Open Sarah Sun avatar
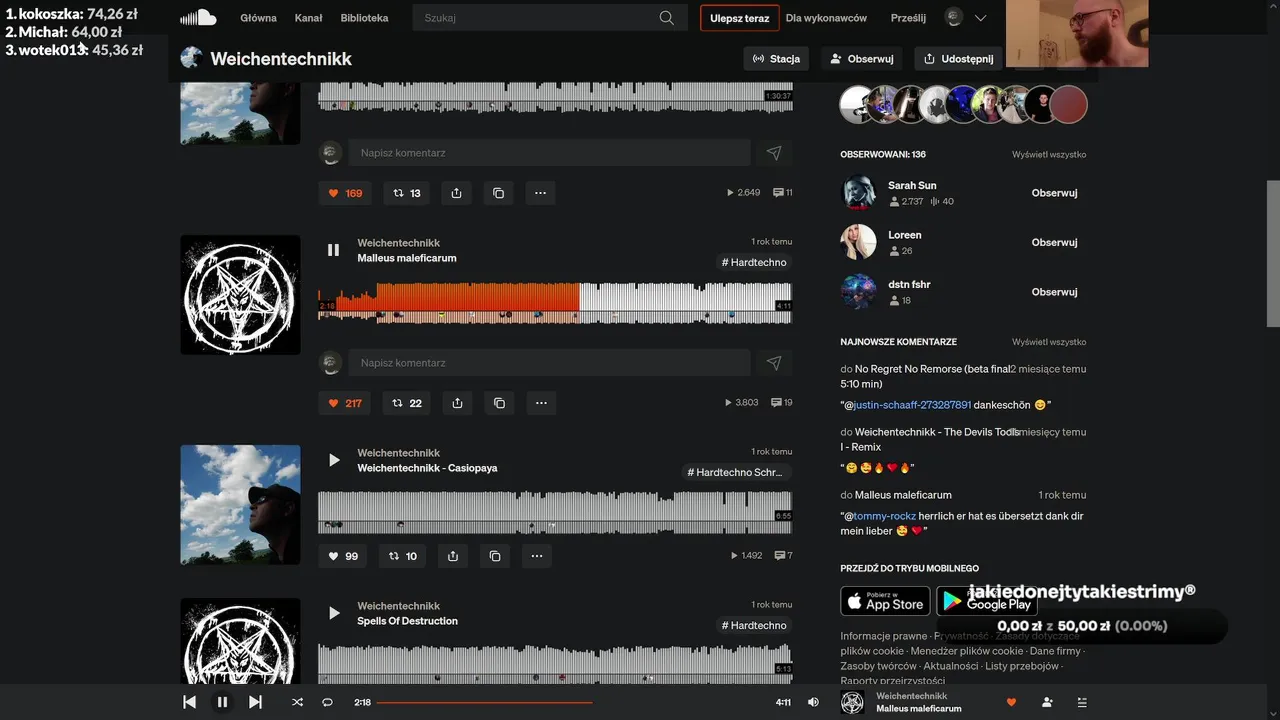1280x720 pixels. point(859,193)
